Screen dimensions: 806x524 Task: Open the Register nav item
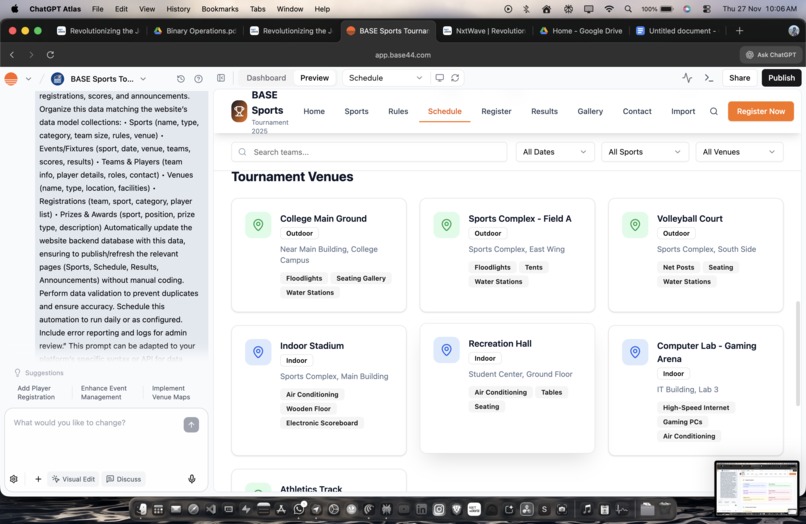tap(496, 111)
